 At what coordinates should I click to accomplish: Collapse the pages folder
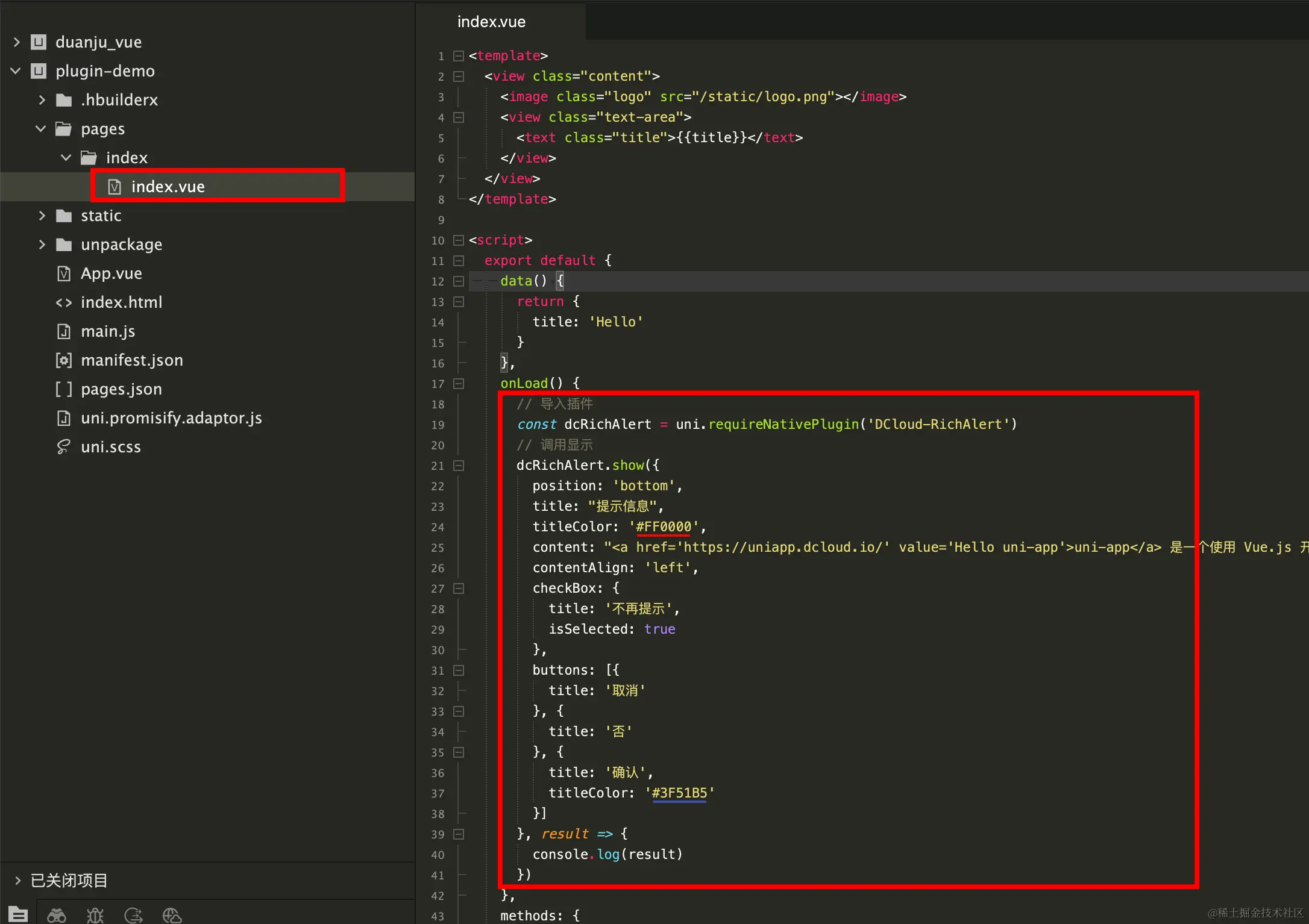[41, 129]
